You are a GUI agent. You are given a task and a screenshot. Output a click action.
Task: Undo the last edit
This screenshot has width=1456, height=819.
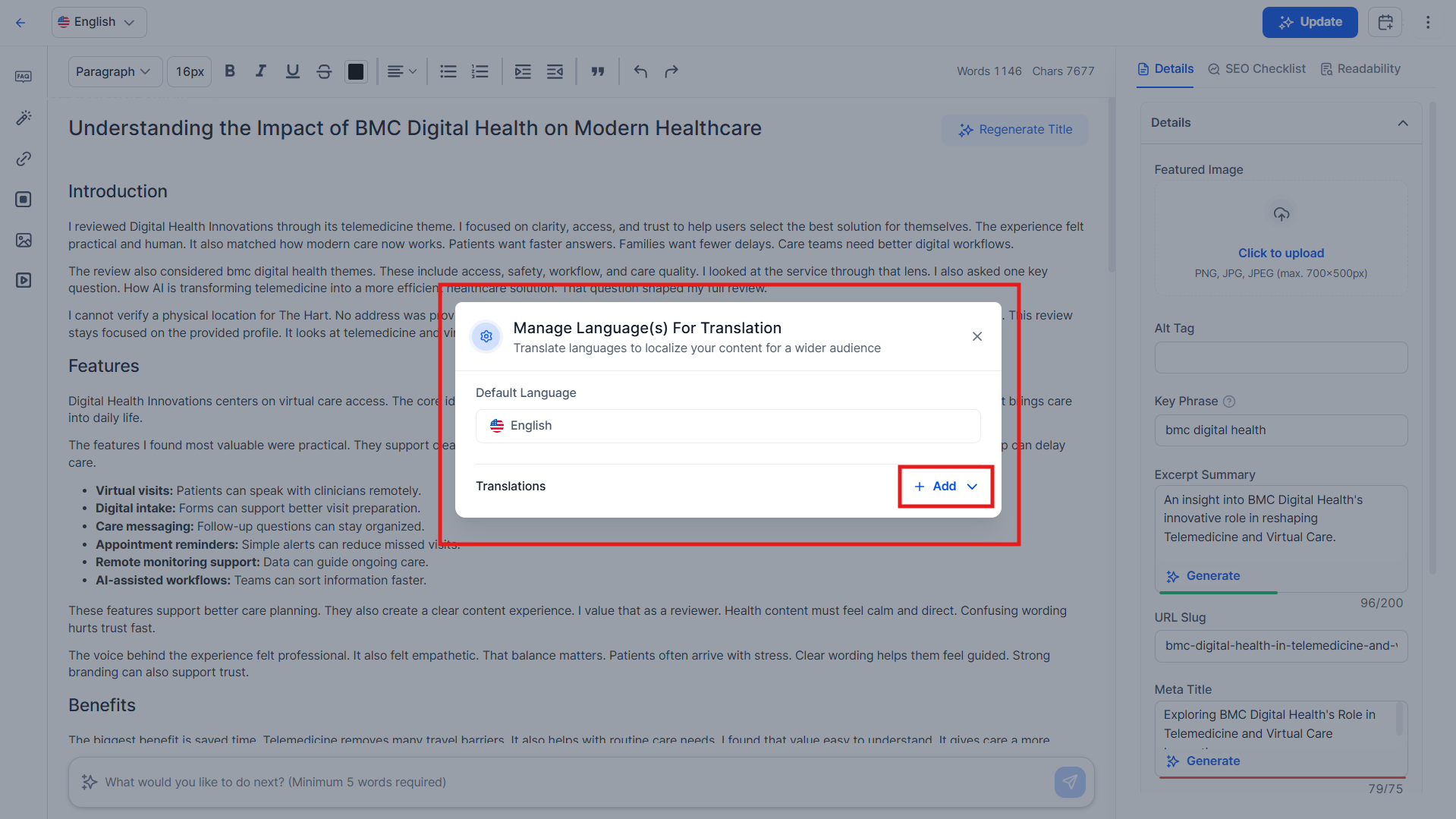[x=640, y=71]
